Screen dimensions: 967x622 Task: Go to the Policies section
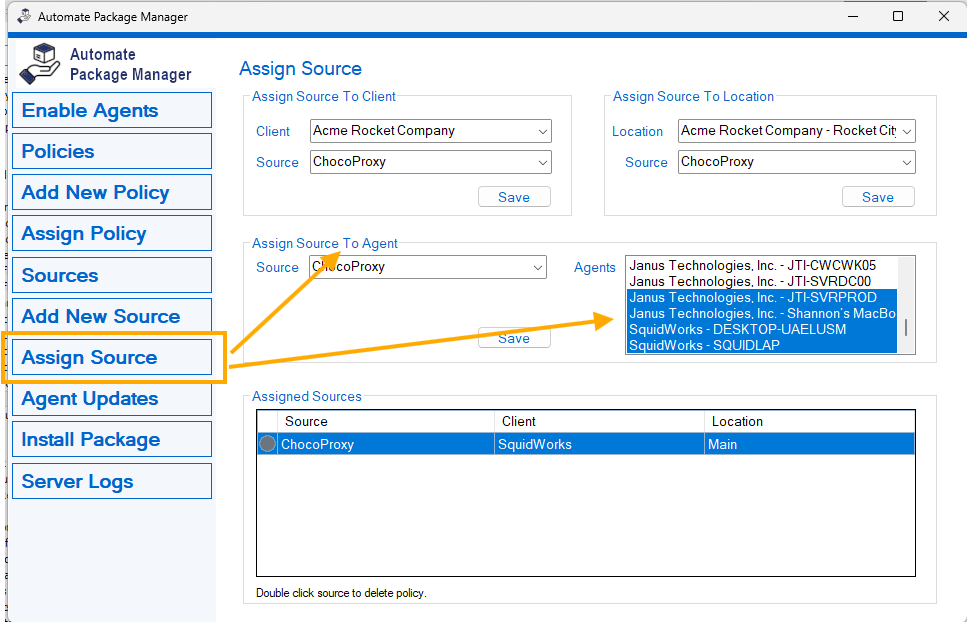click(111, 151)
